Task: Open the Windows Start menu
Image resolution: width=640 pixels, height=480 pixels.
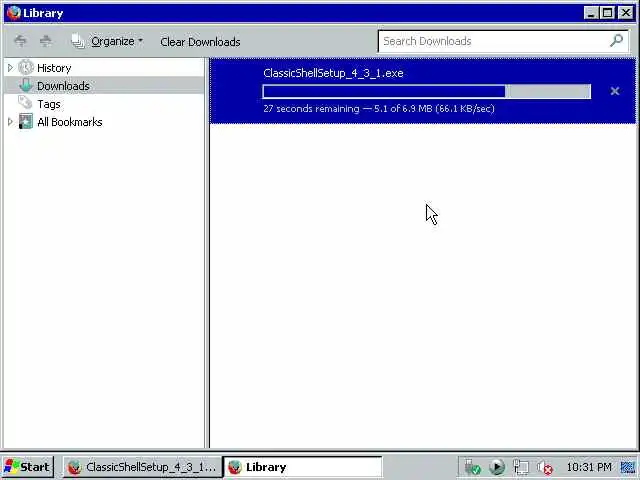Action: (27, 467)
